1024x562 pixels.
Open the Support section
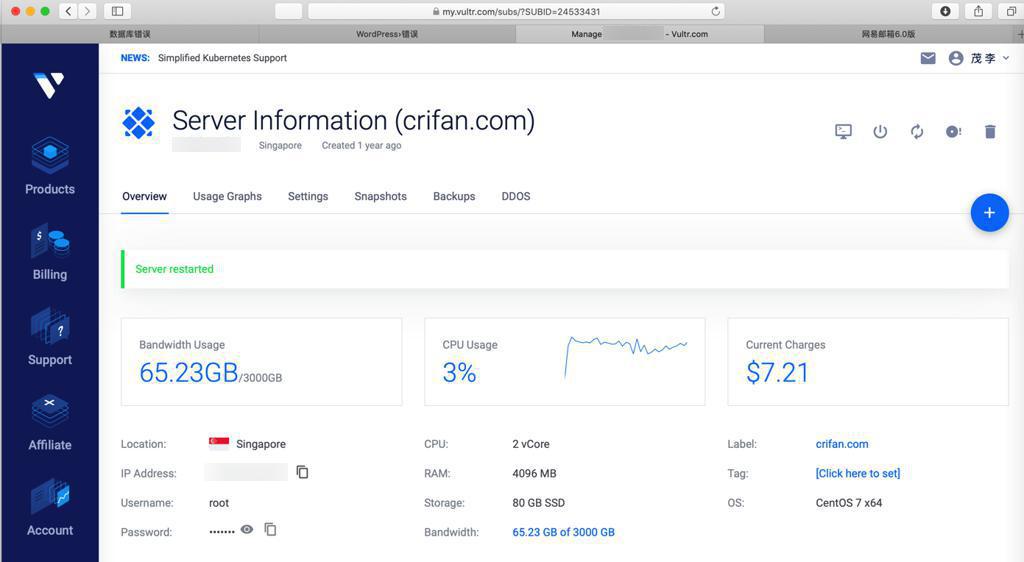(x=50, y=337)
